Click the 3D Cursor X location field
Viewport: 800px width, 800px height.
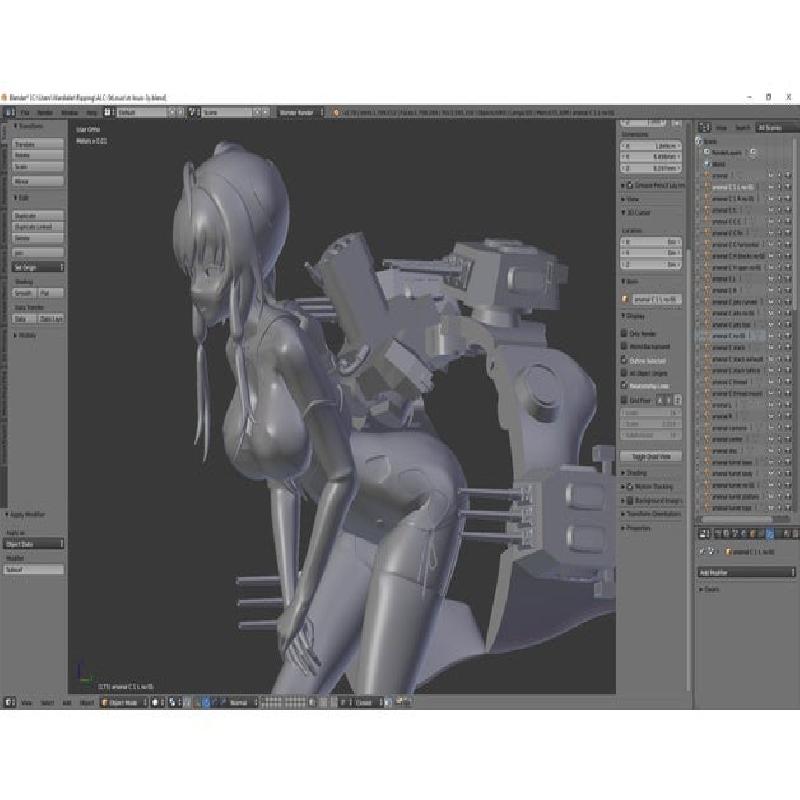(651, 241)
